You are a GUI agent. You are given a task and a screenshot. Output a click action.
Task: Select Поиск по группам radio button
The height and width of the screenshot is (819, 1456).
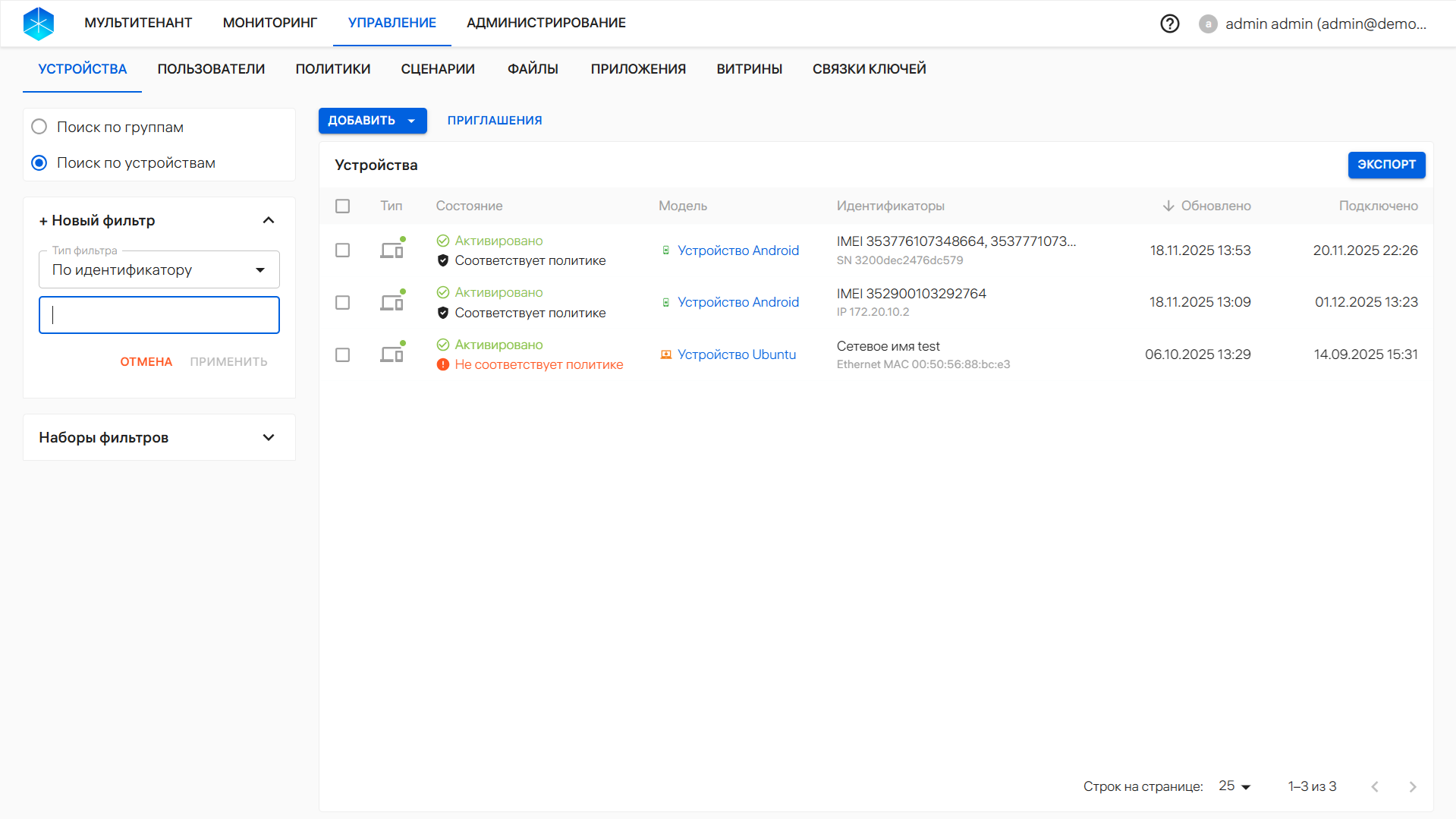point(39,127)
